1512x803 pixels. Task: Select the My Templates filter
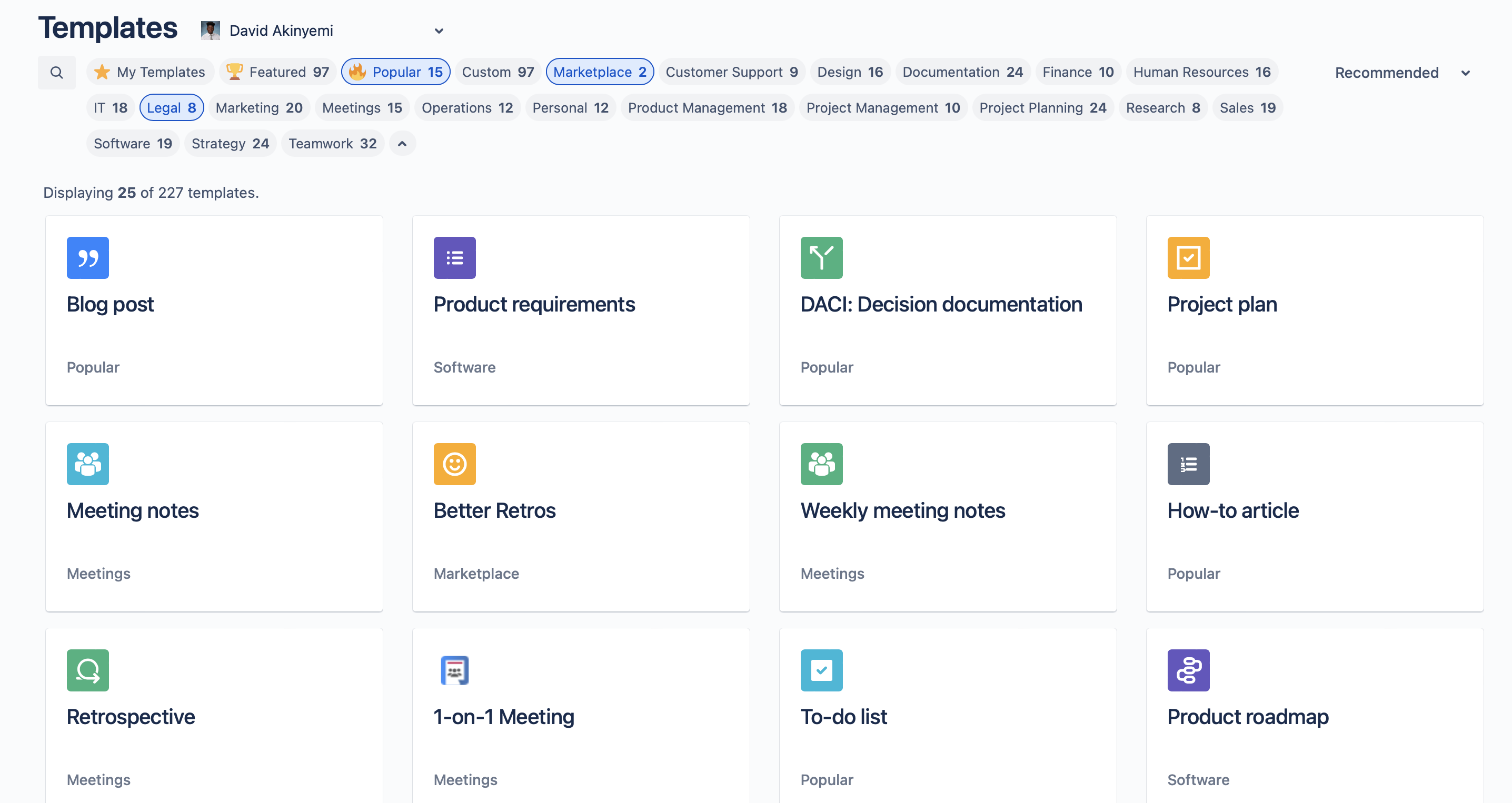click(x=150, y=72)
